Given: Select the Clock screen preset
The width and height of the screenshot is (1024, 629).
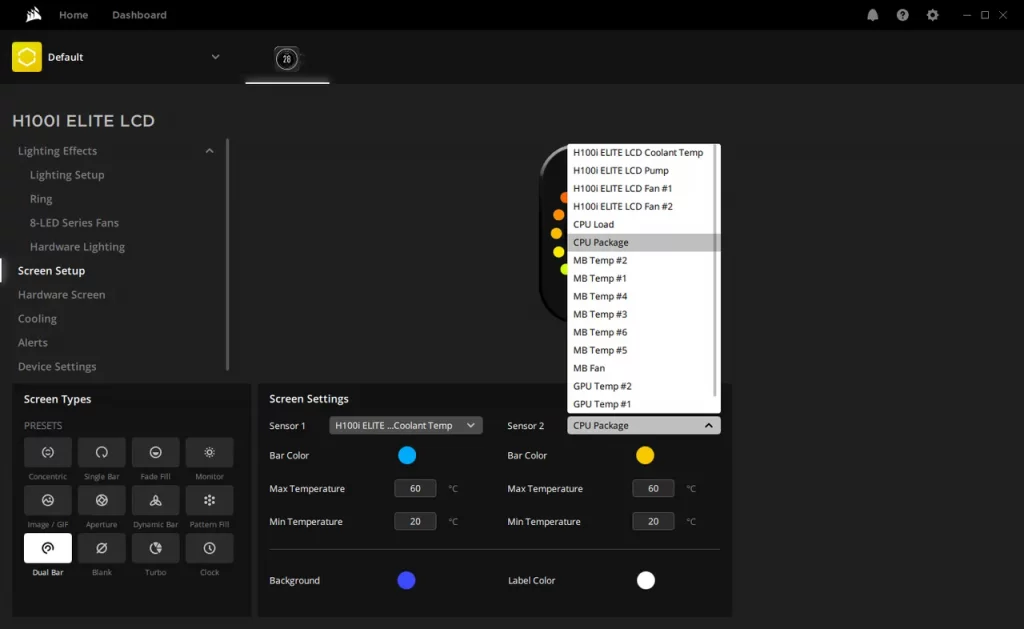Looking at the screenshot, I should coord(210,548).
